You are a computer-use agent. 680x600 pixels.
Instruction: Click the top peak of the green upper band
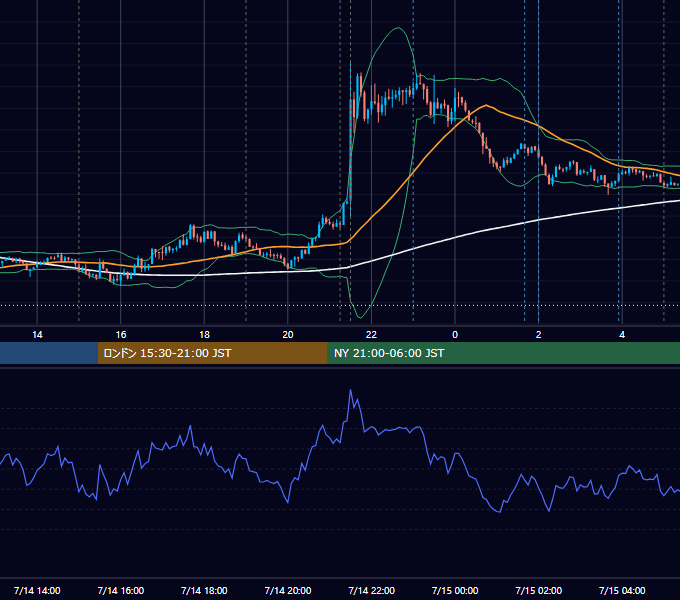tap(398, 28)
